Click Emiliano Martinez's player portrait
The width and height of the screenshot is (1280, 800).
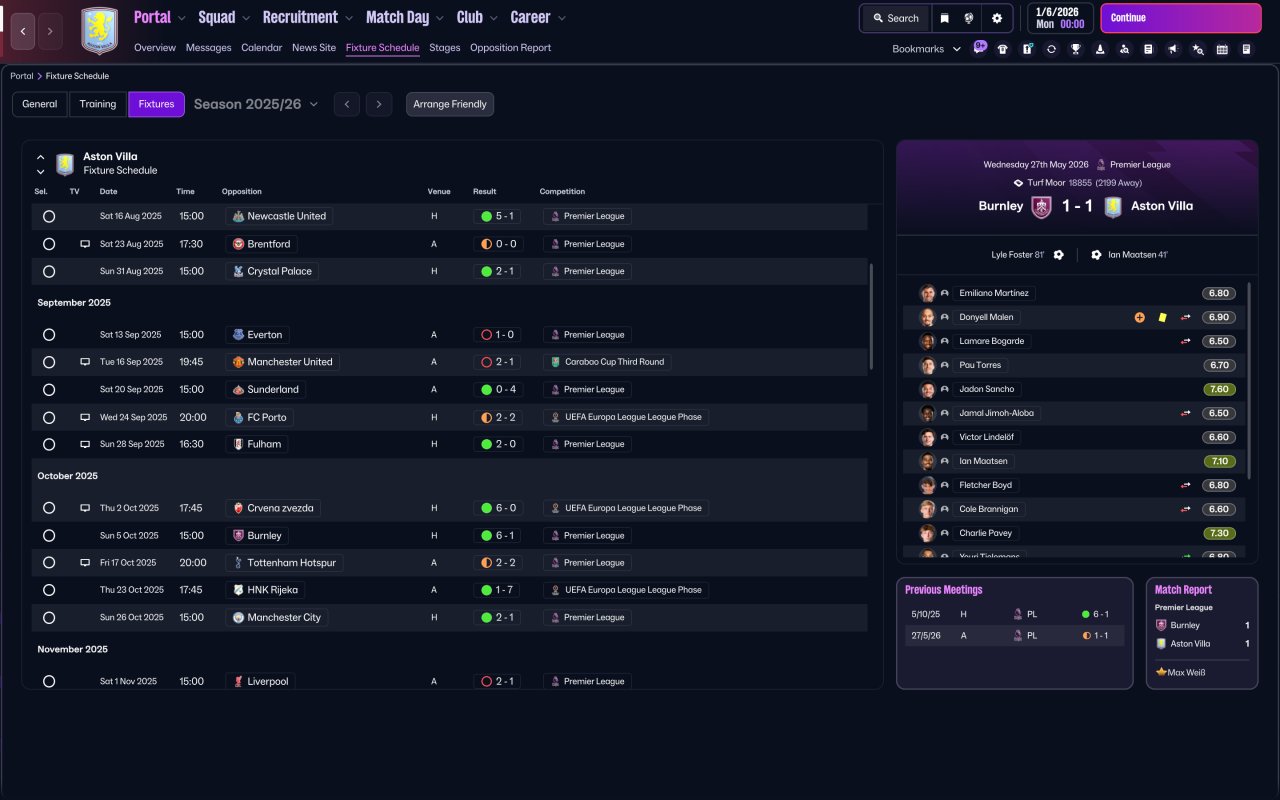(x=928, y=293)
